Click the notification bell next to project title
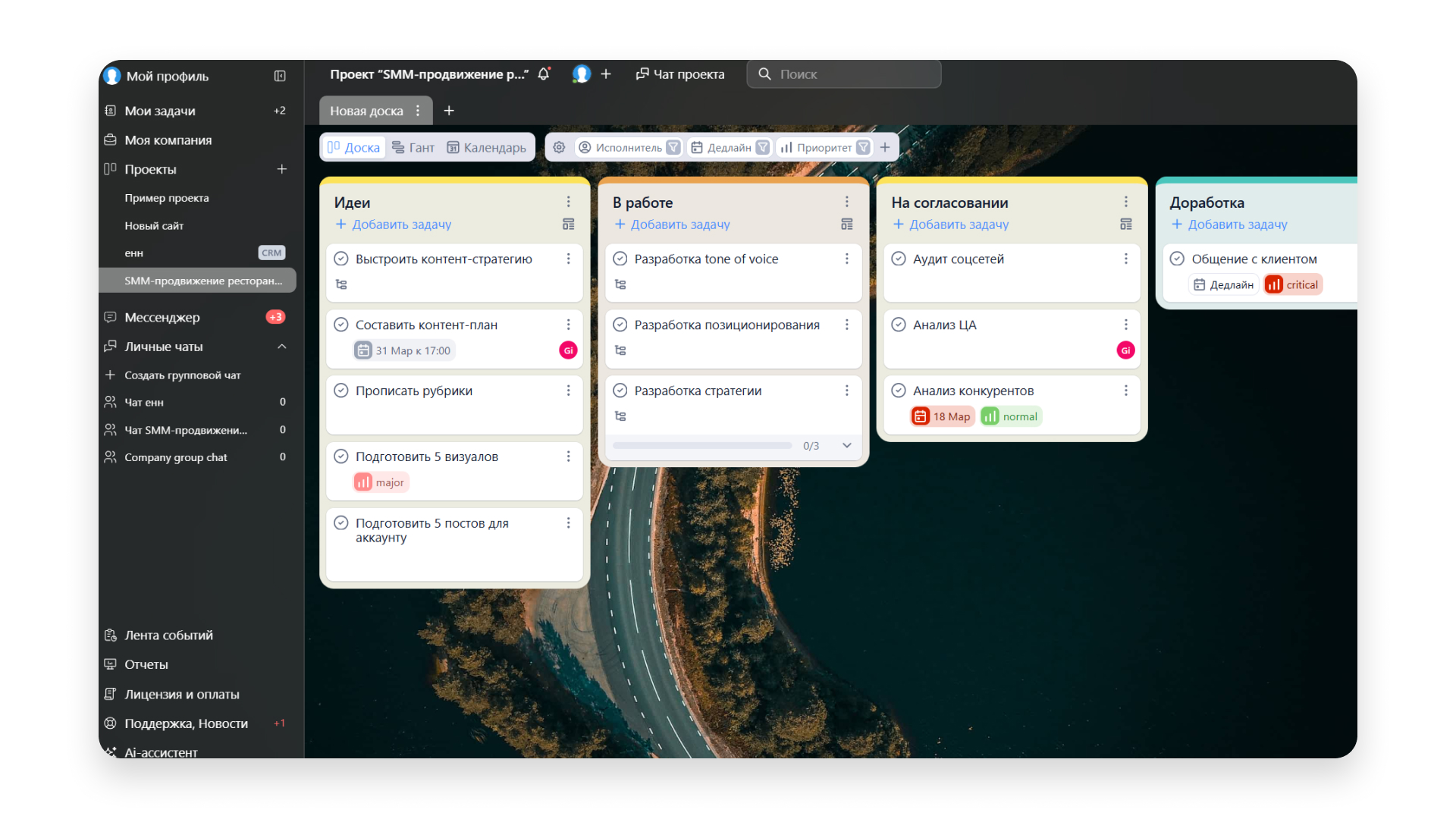 [544, 74]
